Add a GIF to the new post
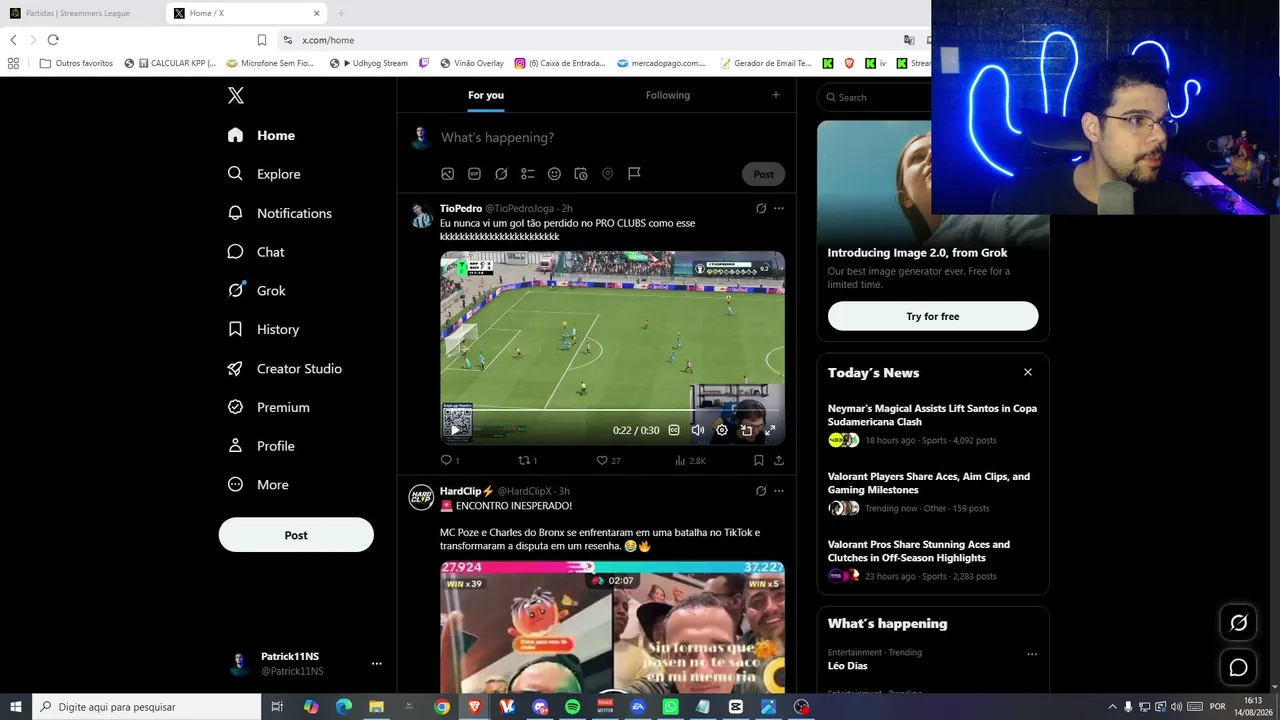 tap(475, 174)
